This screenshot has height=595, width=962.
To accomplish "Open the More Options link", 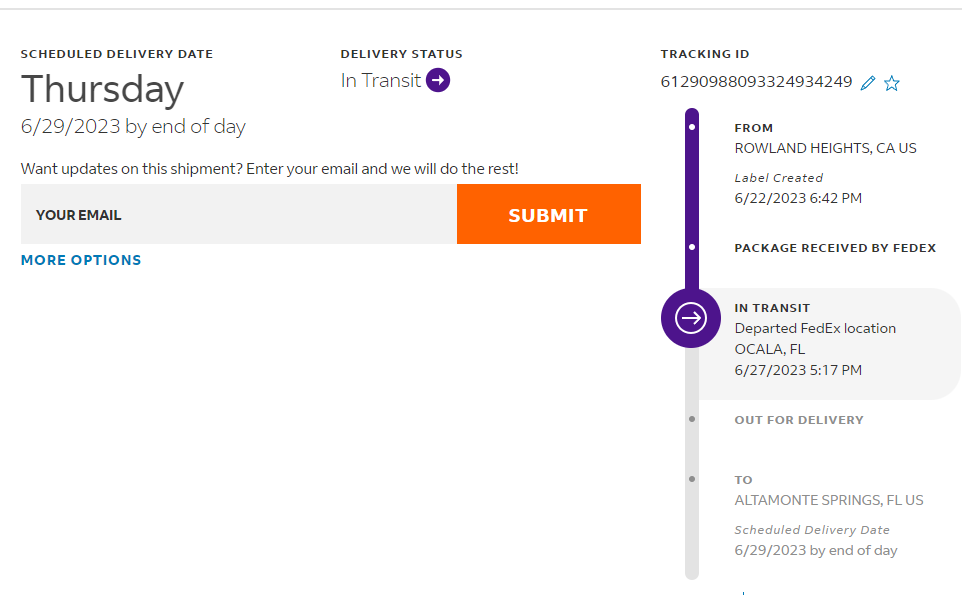I will pos(81,260).
